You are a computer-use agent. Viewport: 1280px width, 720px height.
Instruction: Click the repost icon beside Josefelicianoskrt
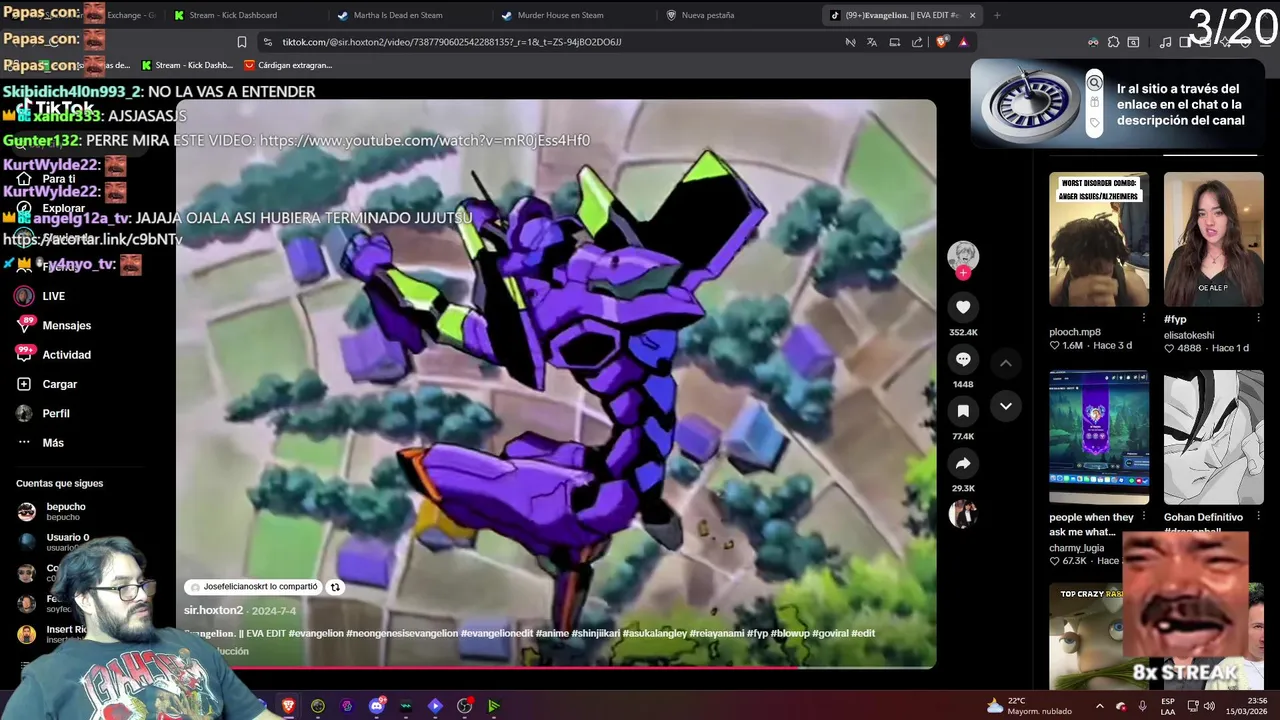pos(335,587)
